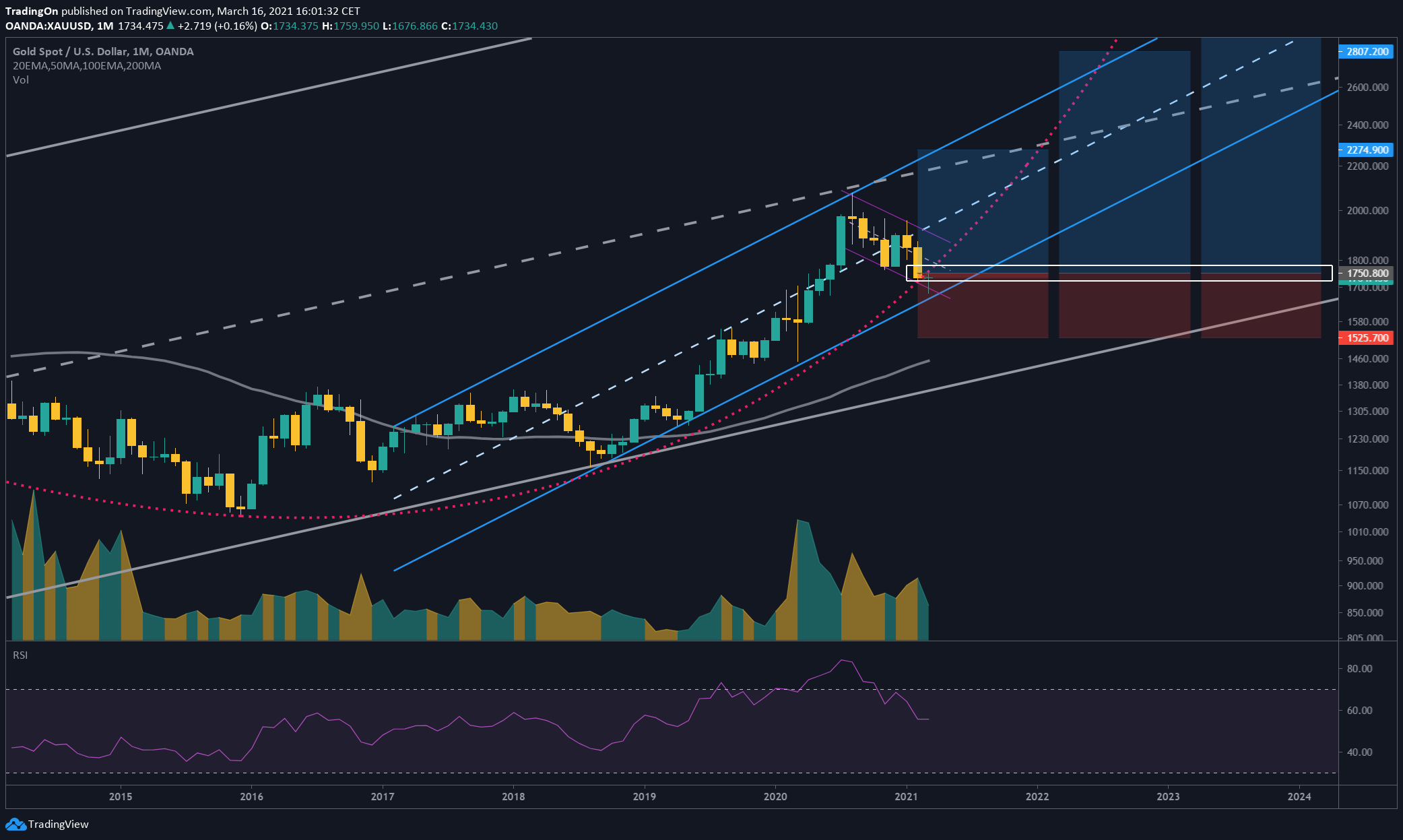Viewport: 1403px width, 840px height.
Task: Click the 2020 time axis label
Action: point(775,796)
